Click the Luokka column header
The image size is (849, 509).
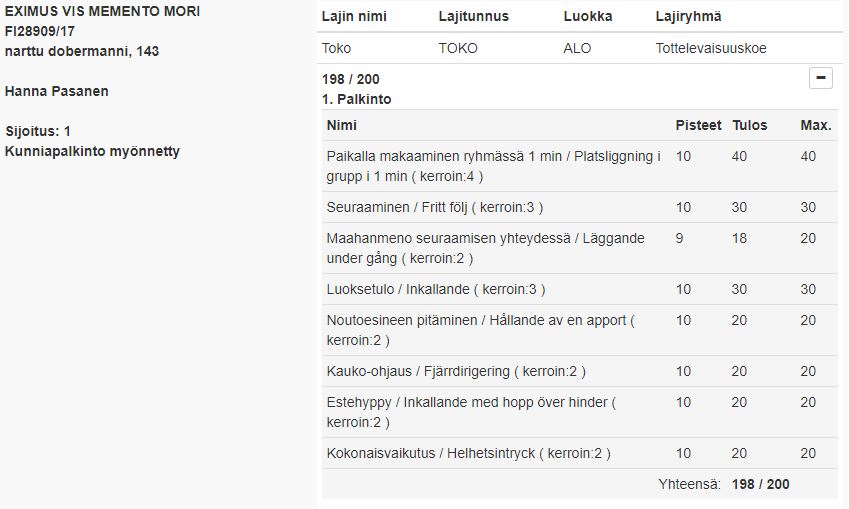[587, 16]
